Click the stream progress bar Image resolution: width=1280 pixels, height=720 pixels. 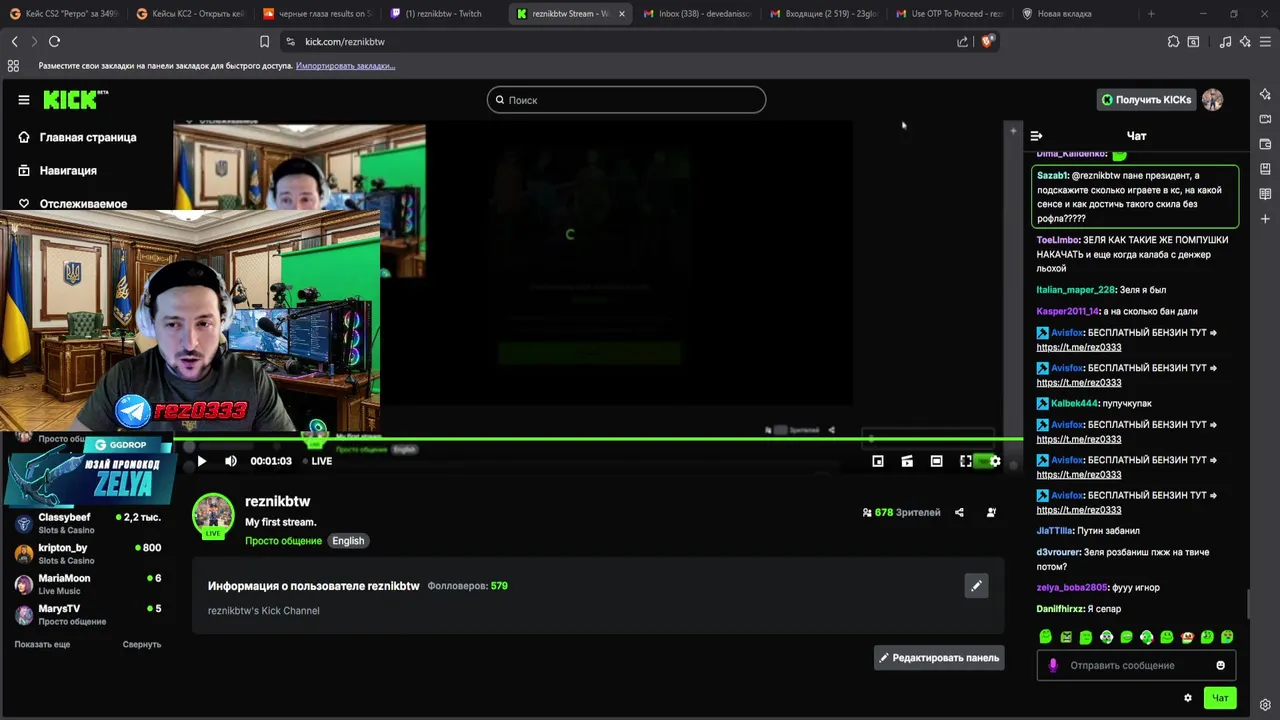(598, 439)
